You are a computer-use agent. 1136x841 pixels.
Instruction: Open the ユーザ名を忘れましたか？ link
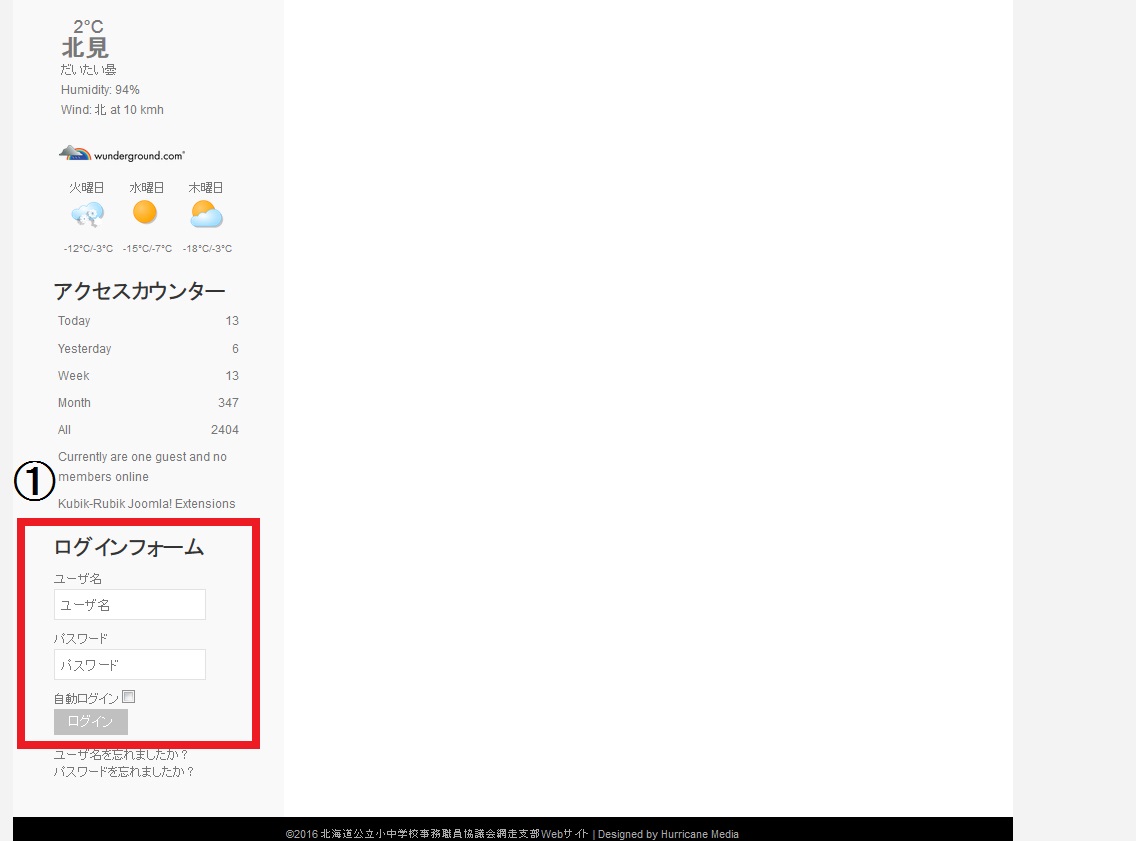pos(121,755)
